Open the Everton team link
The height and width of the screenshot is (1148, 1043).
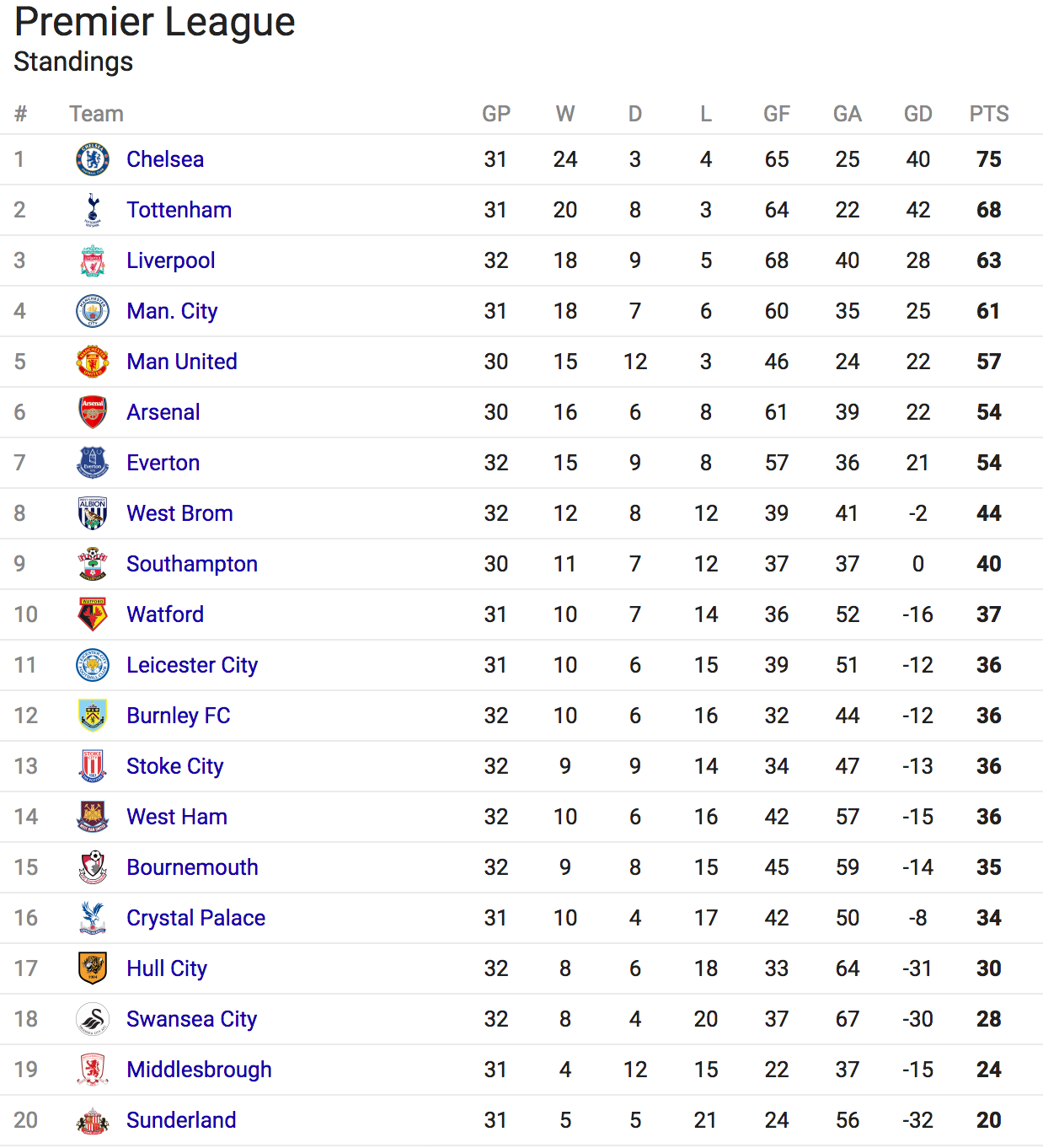point(163,463)
